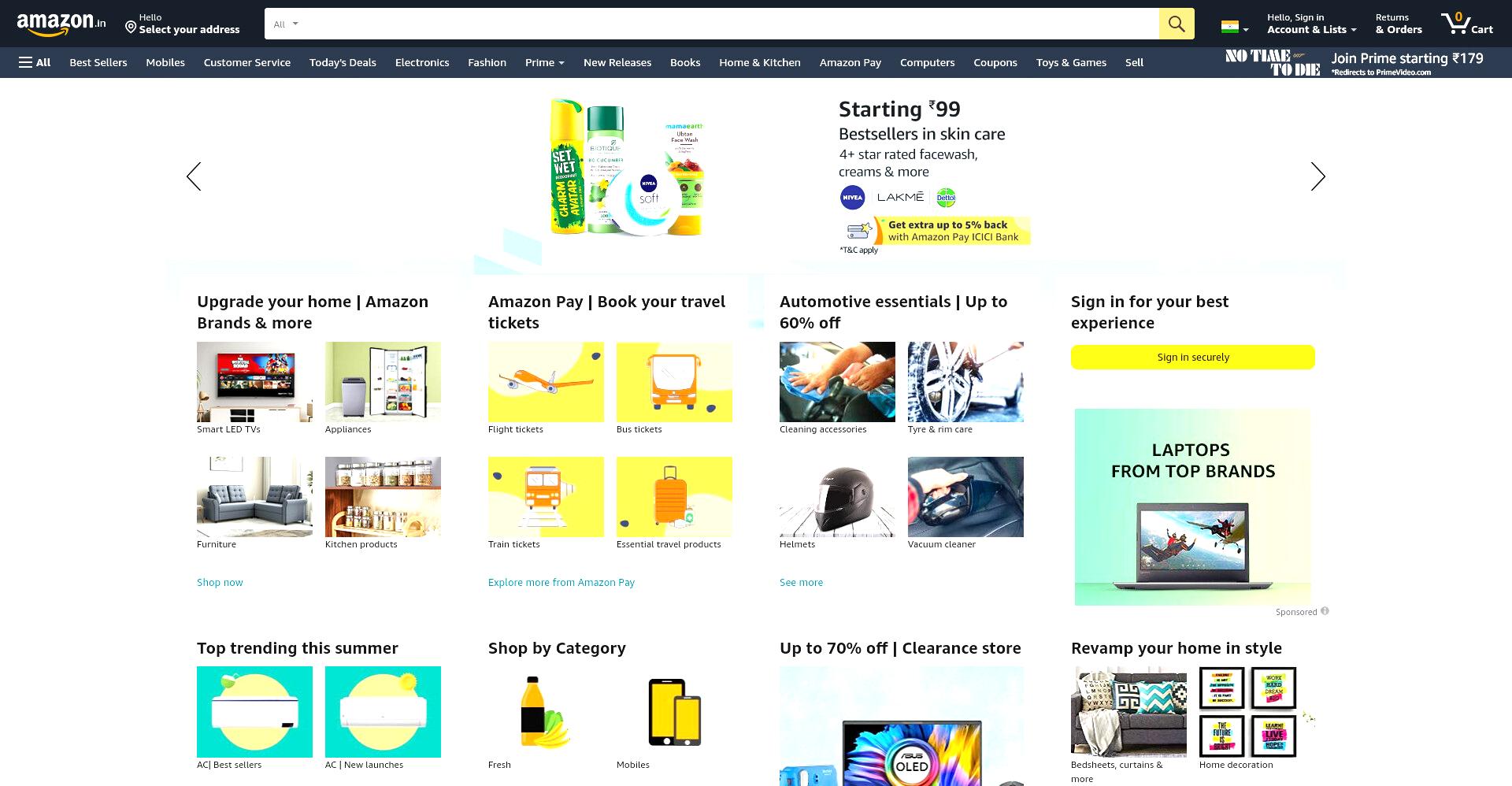
Task: Click the Sponsored info icon
Action: 1325,611
